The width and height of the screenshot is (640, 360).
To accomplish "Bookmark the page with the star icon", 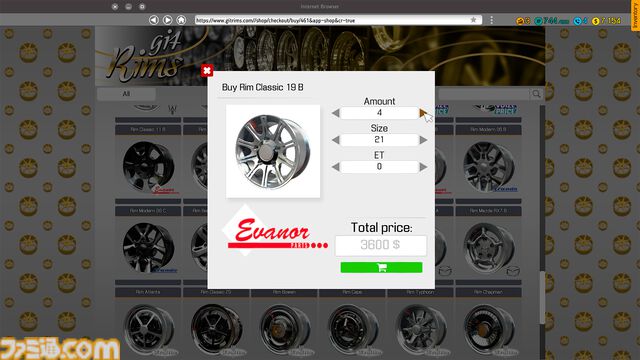I will pyautogui.click(x=473, y=20).
